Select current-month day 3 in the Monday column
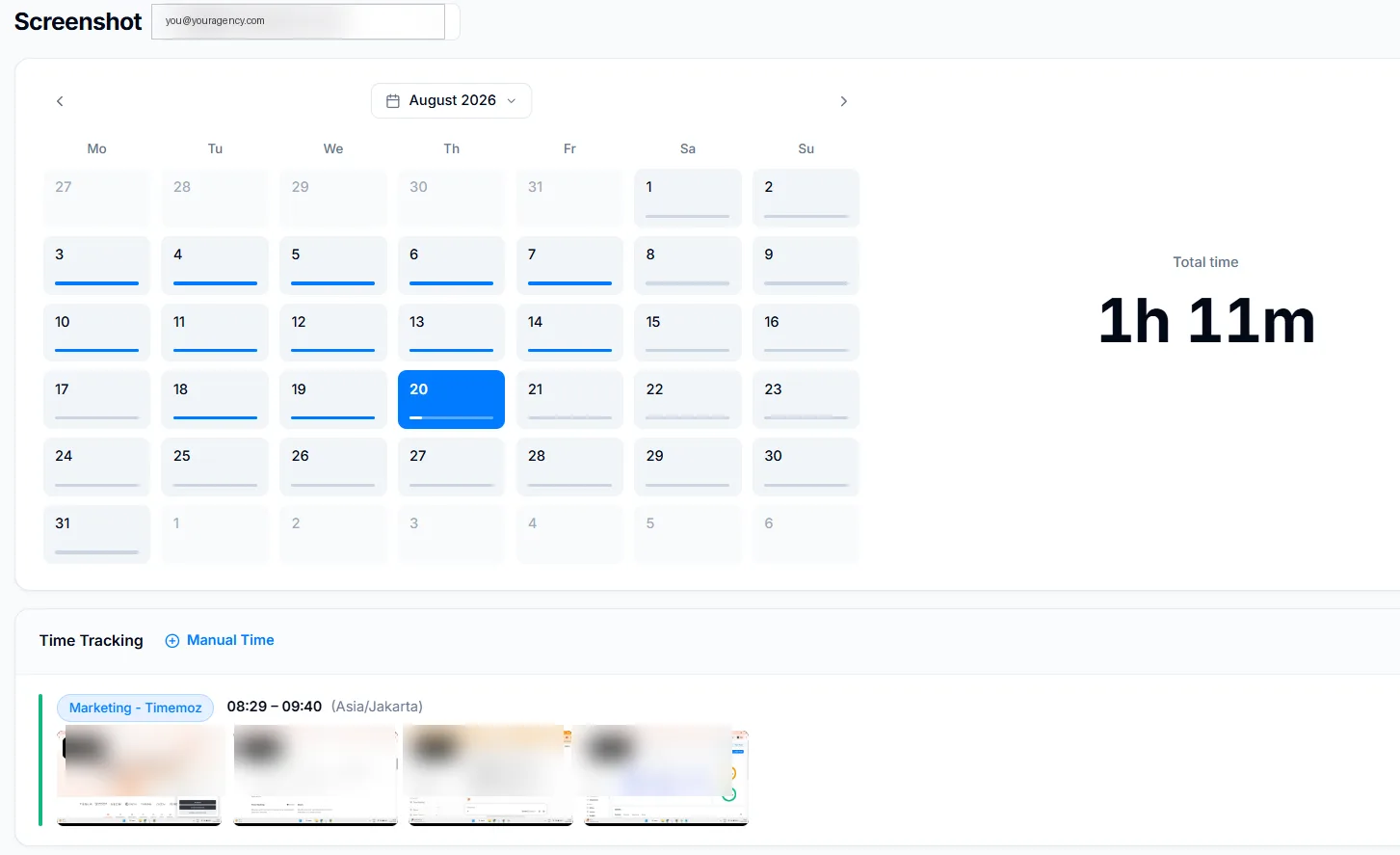Screen dimensions: 1400x855 click(96, 265)
